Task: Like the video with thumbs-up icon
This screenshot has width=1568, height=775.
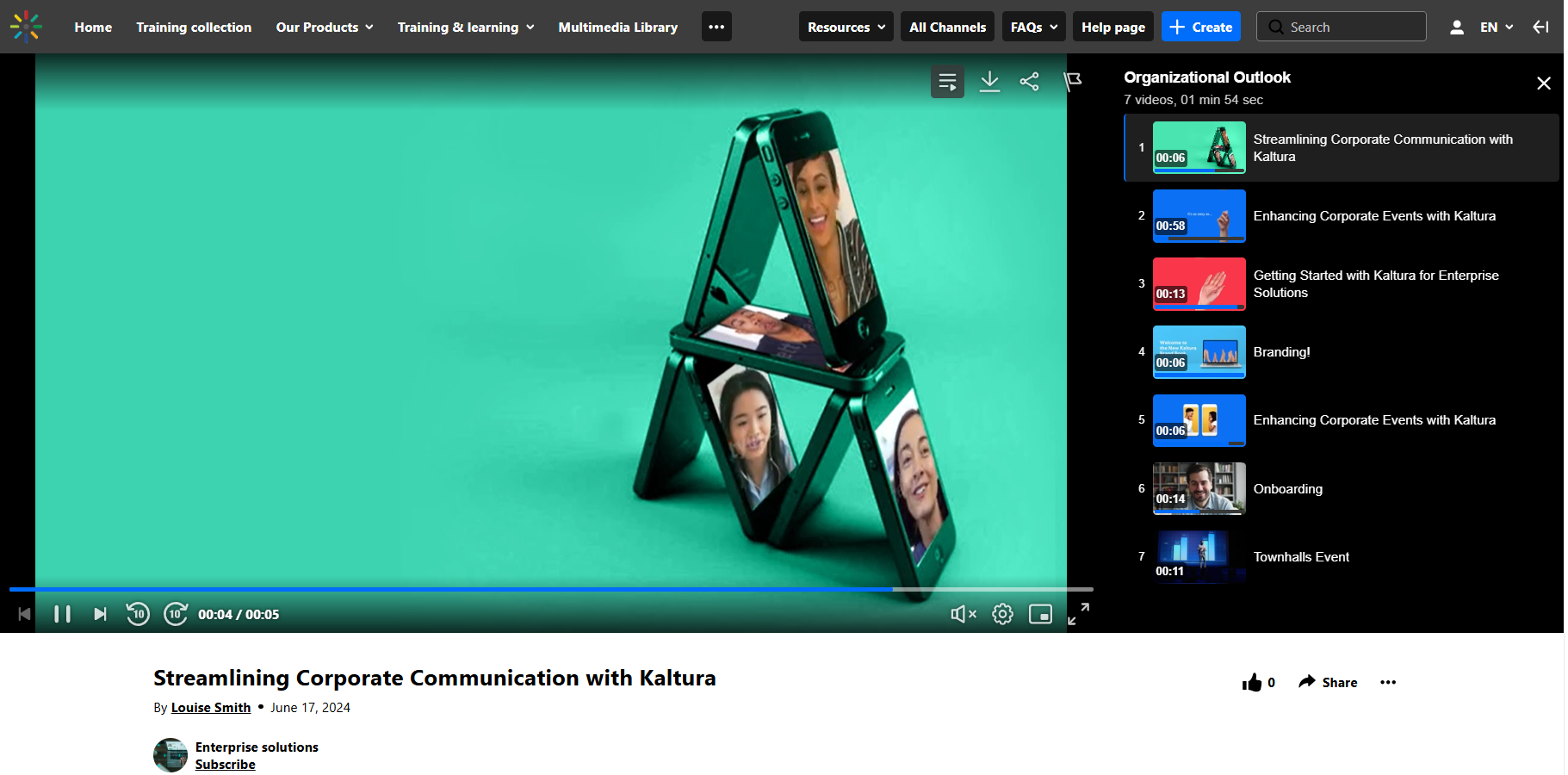Action: click(1252, 683)
